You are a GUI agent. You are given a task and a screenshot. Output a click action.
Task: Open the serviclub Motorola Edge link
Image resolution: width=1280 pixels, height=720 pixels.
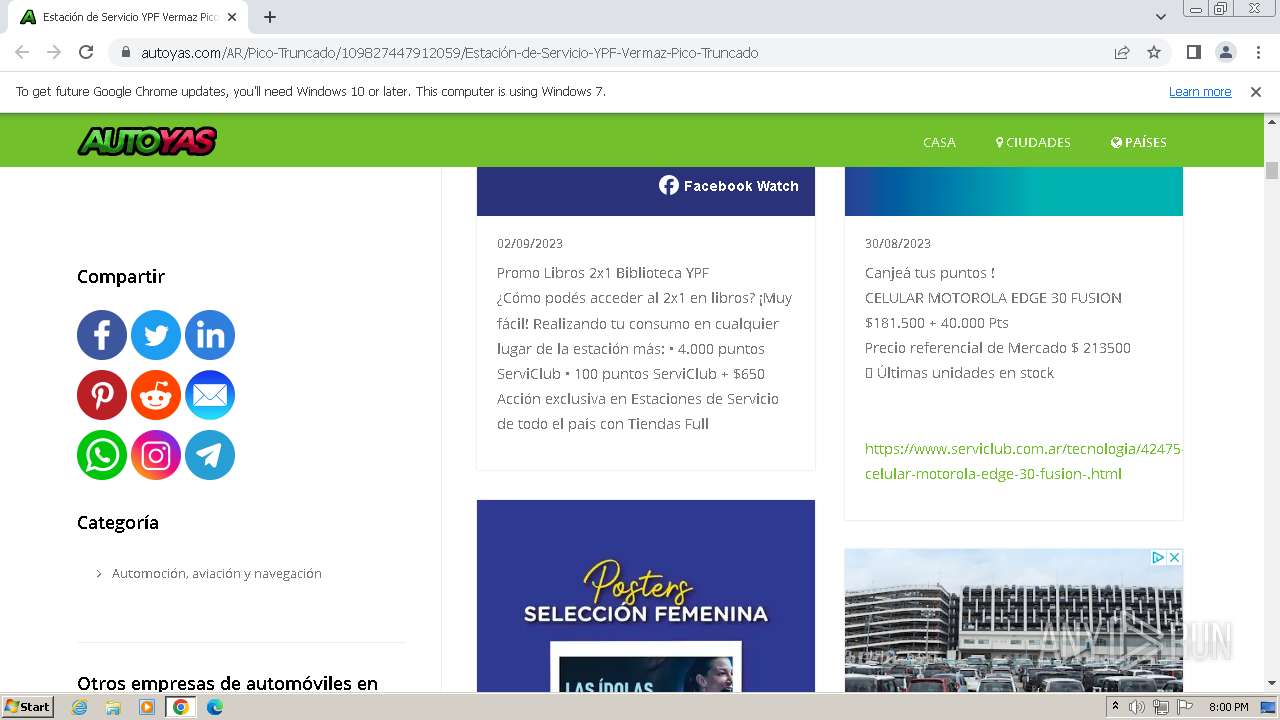(x=1023, y=461)
